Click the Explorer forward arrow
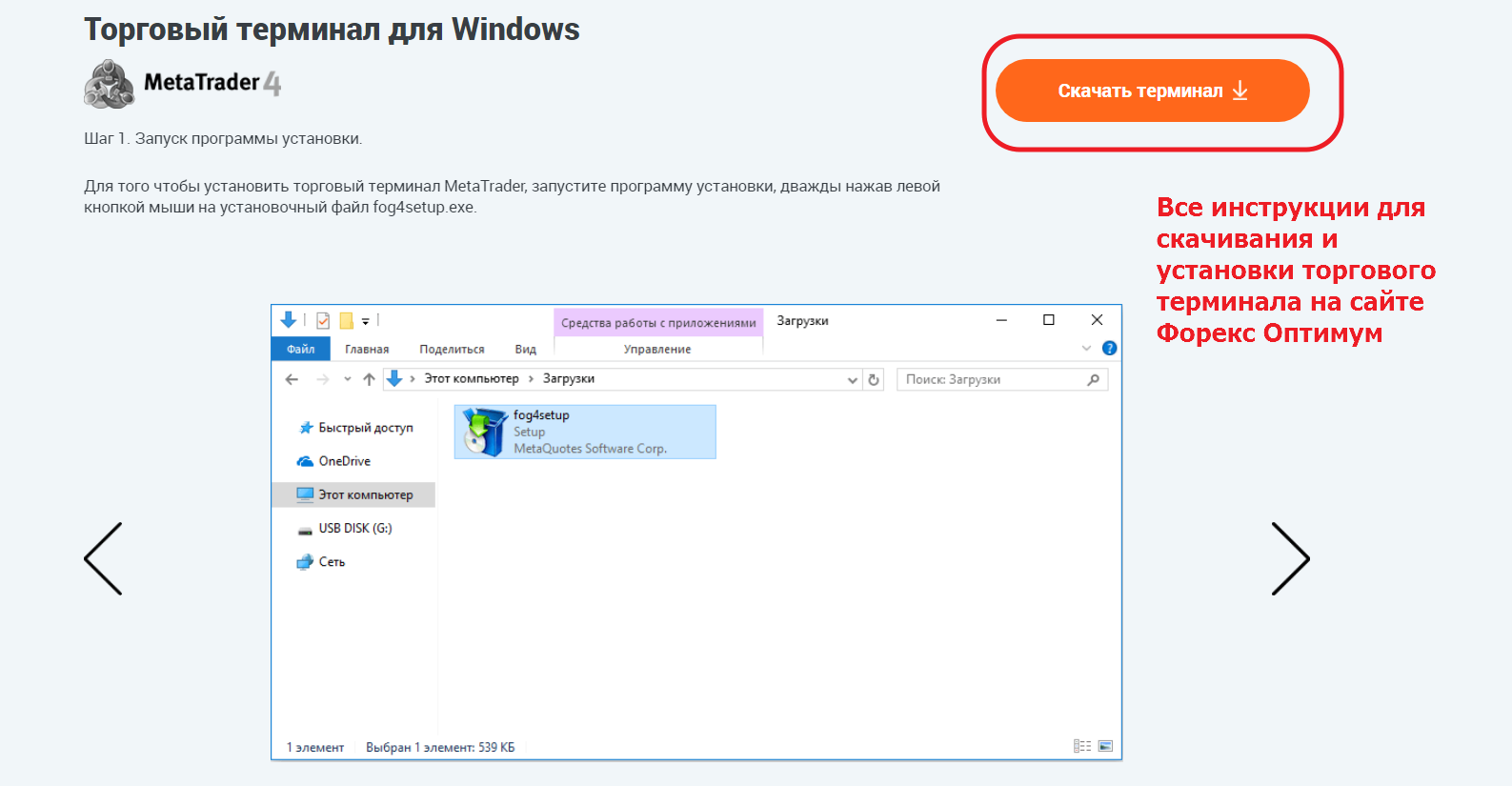The height and width of the screenshot is (786, 1512). click(x=323, y=379)
